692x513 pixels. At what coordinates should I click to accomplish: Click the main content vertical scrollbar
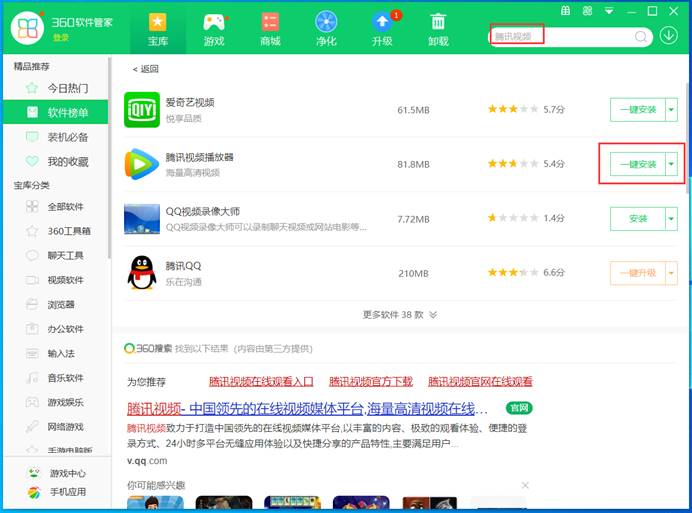[x=688, y=137]
